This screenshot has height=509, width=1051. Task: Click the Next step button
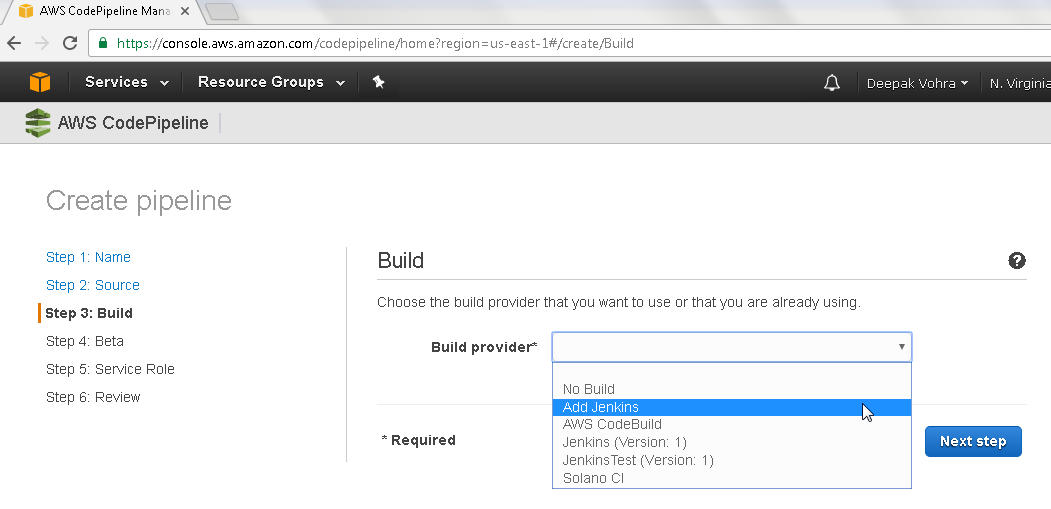tap(973, 441)
